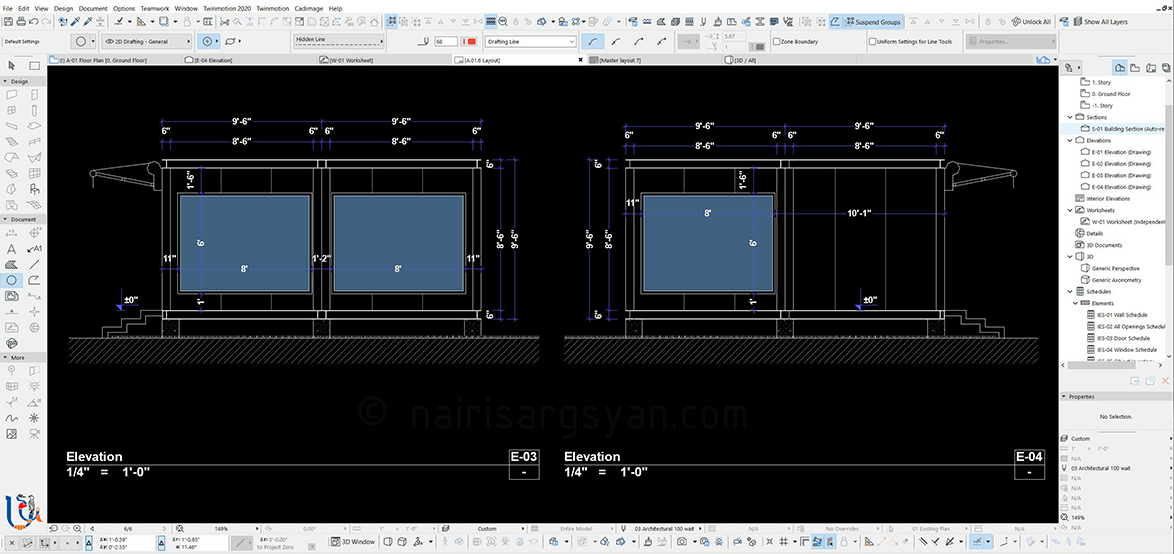Select the Spline tool in the More section
1174x554 pixels.
click(11, 418)
